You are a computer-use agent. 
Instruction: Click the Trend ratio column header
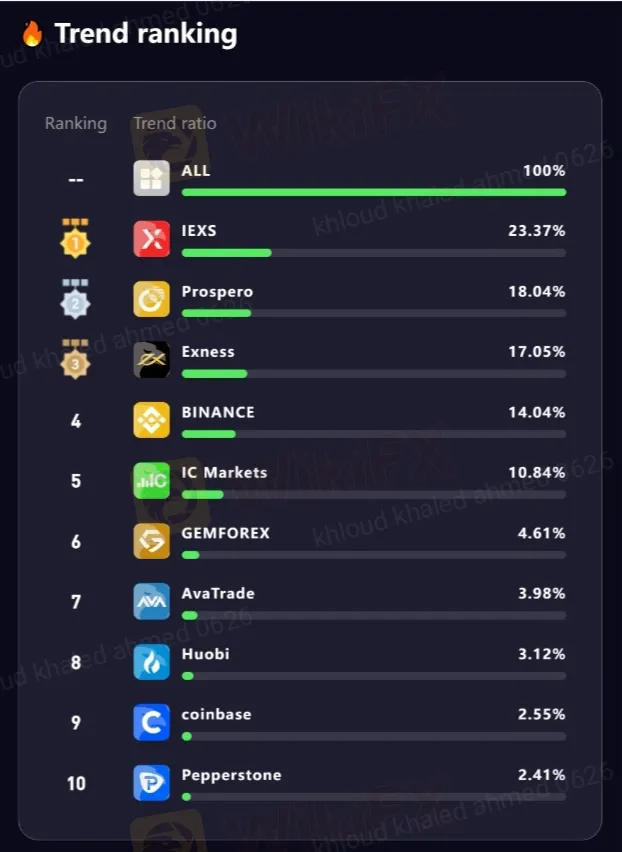[174, 124]
